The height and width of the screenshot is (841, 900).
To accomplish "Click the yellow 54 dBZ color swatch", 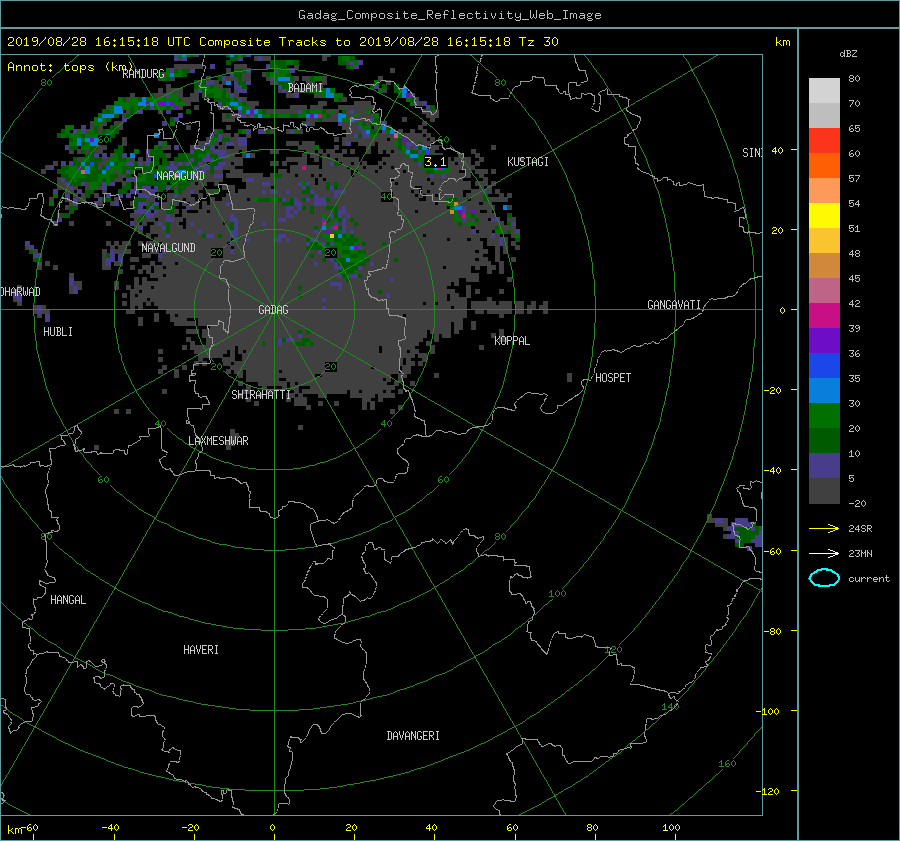I will [824, 215].
